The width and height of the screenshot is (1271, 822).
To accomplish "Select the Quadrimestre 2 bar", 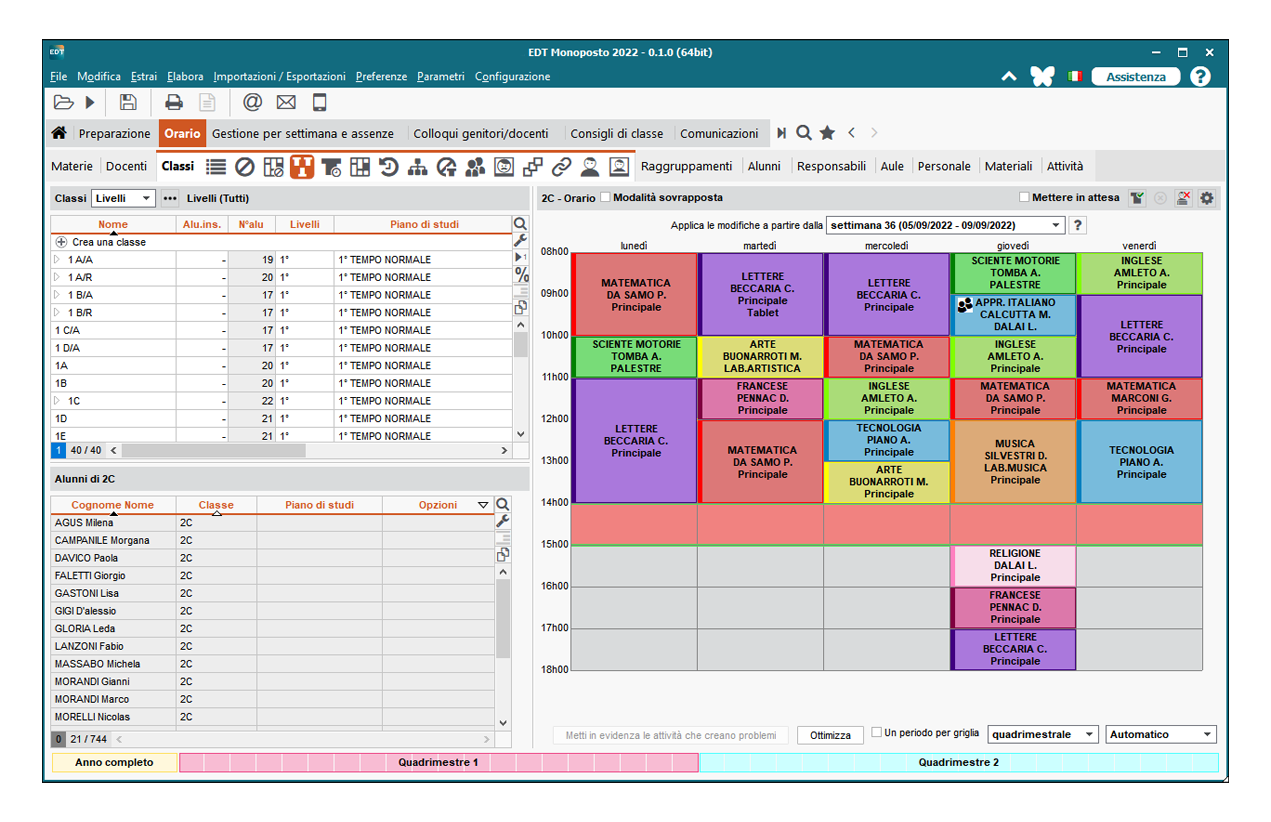I will tap(959, 762).
